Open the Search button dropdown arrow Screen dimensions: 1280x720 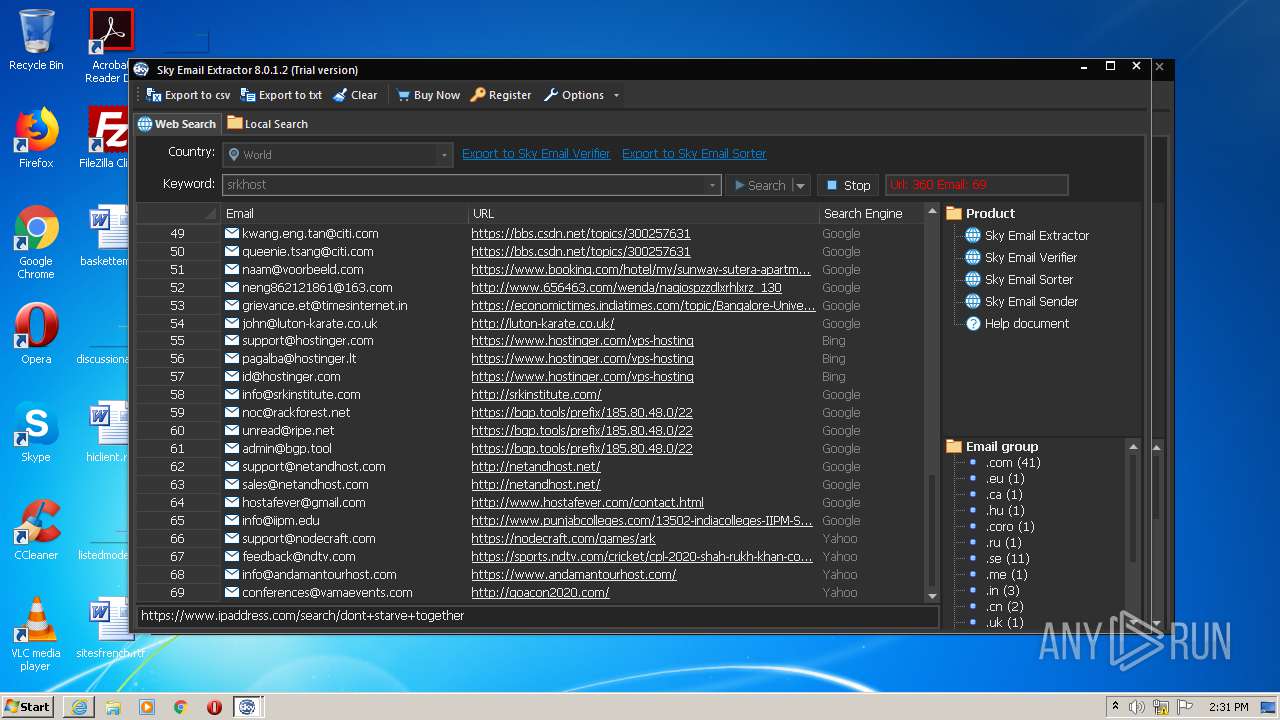coord(800,185)
